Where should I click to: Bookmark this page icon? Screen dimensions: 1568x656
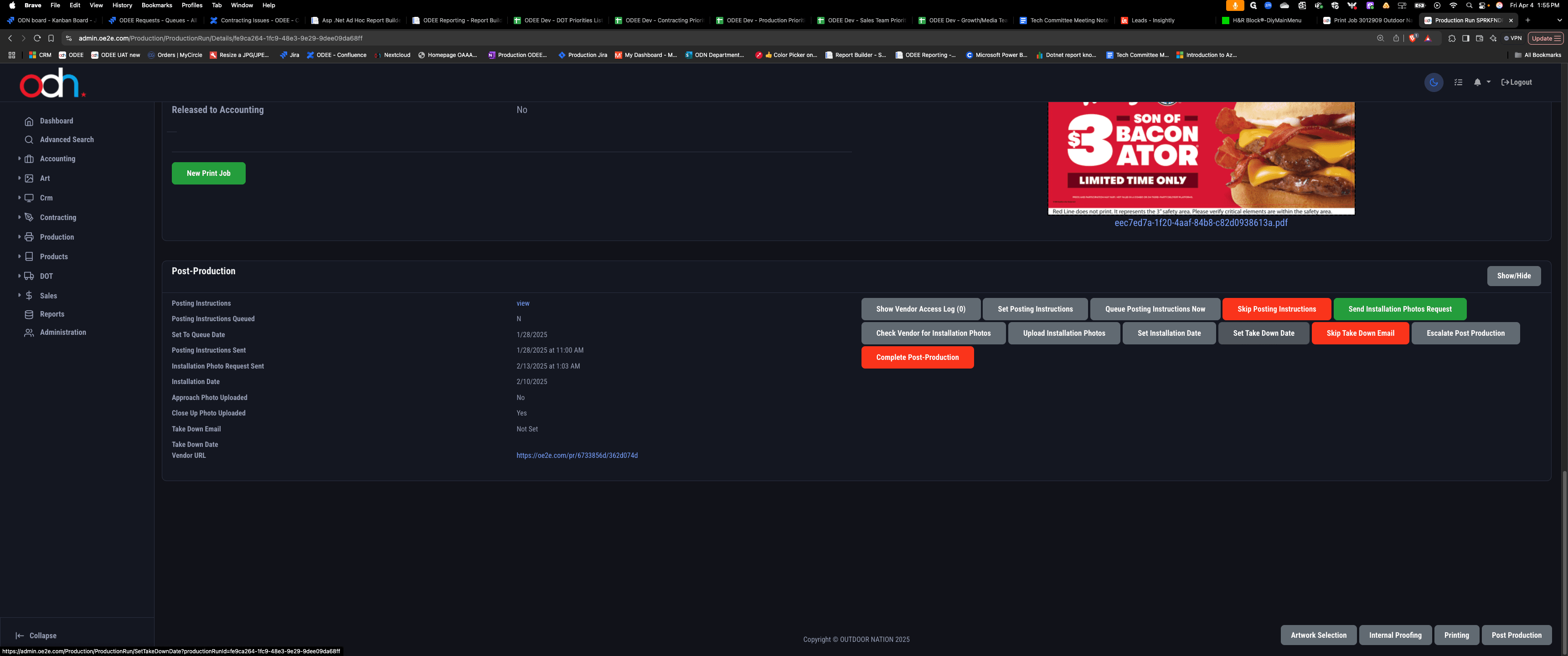pyautogui.click(x=51, y=38)
